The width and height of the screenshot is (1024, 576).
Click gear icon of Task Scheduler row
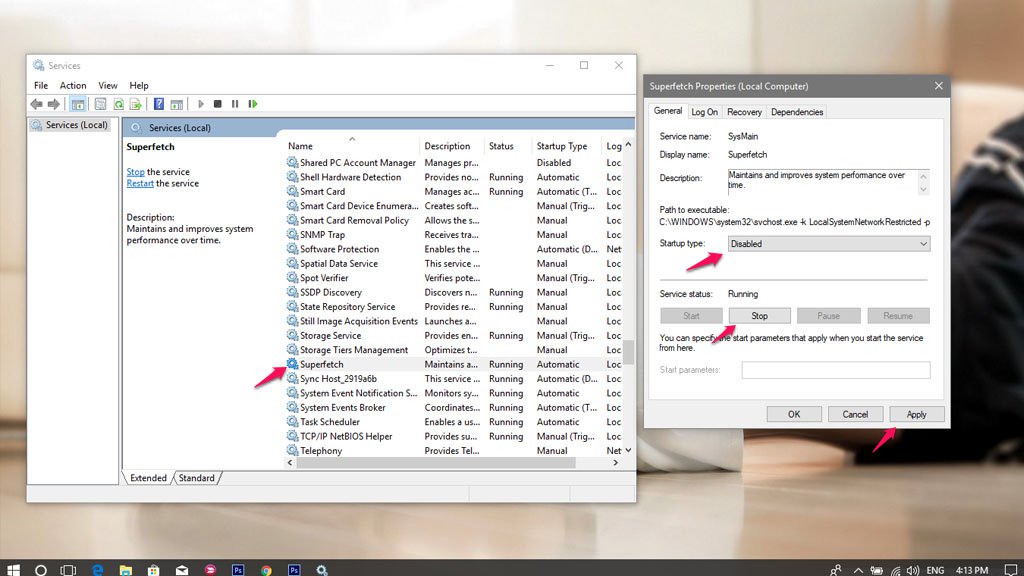tap(293, 421)
